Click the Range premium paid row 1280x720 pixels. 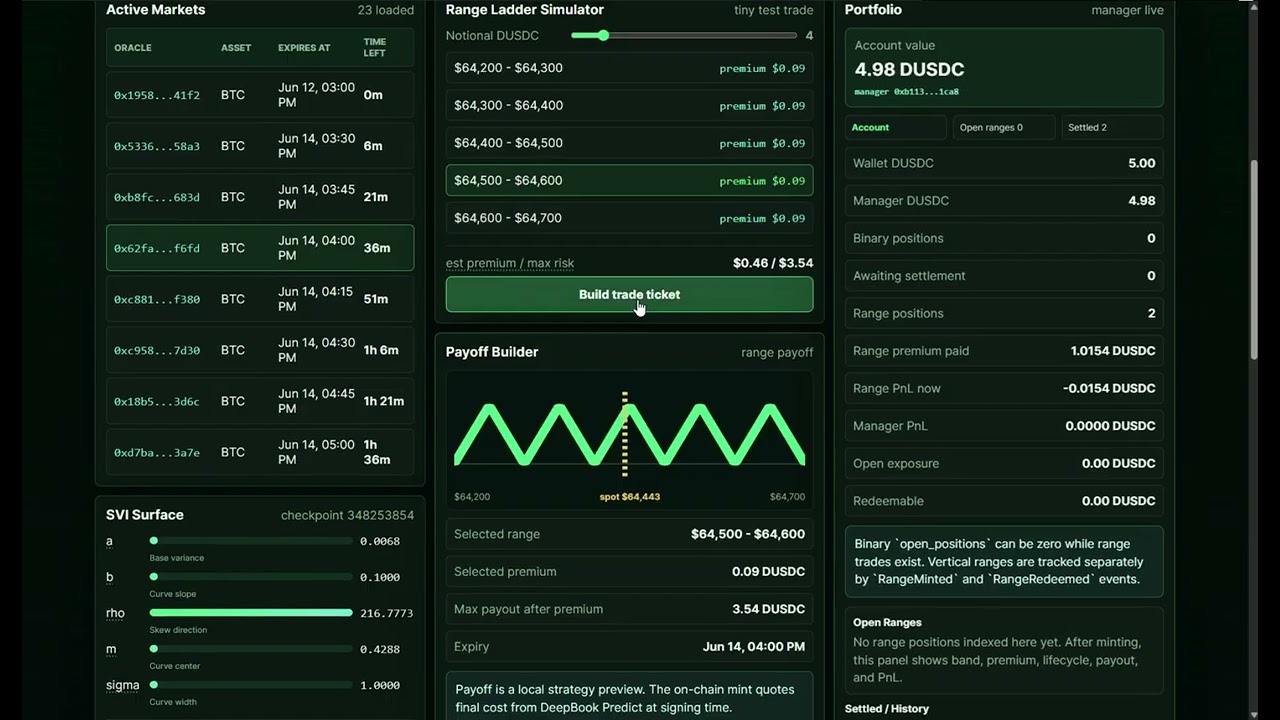coord(1004,351)
